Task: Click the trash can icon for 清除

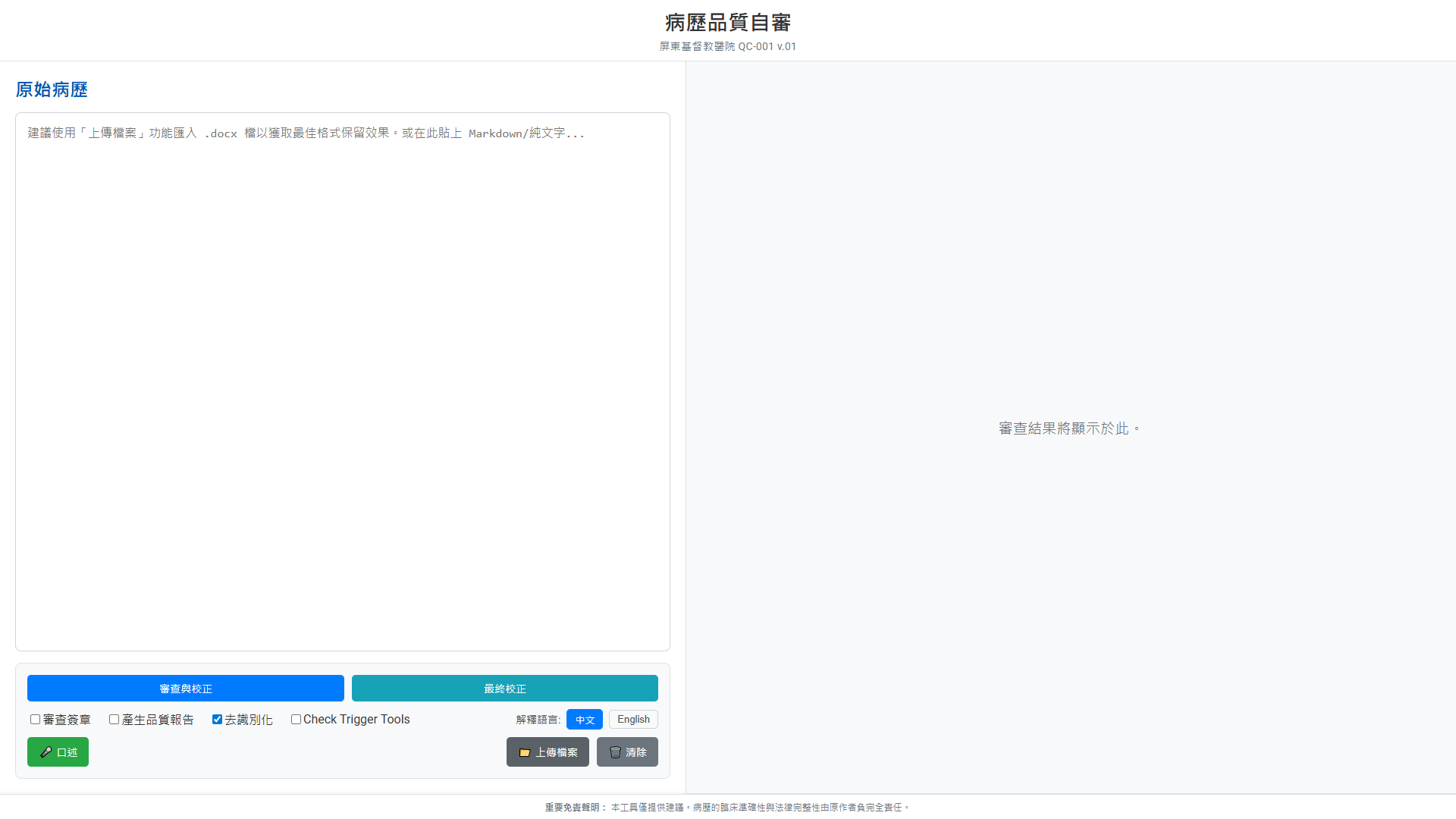Action: point(615,752)
